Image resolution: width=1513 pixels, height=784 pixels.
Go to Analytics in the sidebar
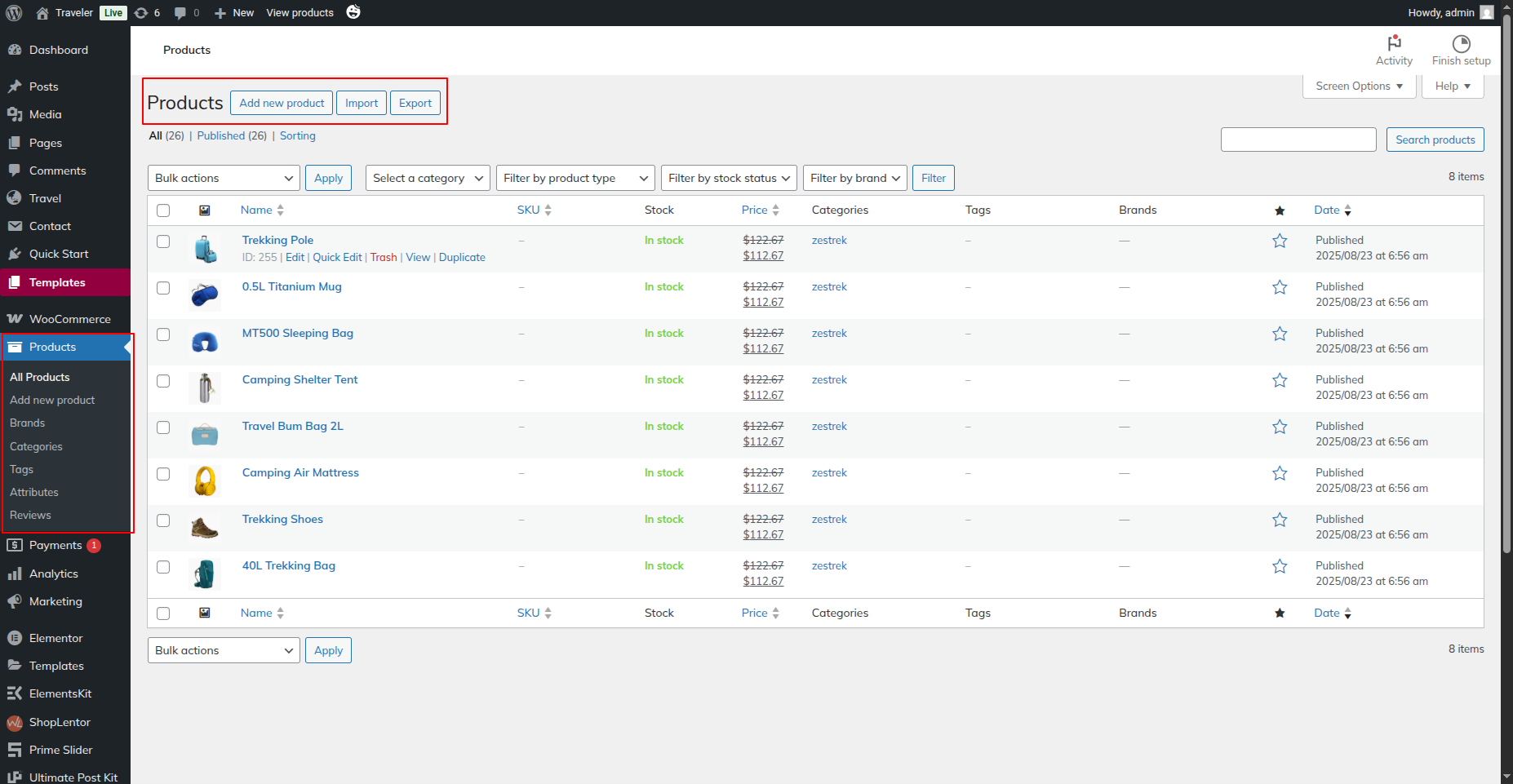tap(54, 574)
